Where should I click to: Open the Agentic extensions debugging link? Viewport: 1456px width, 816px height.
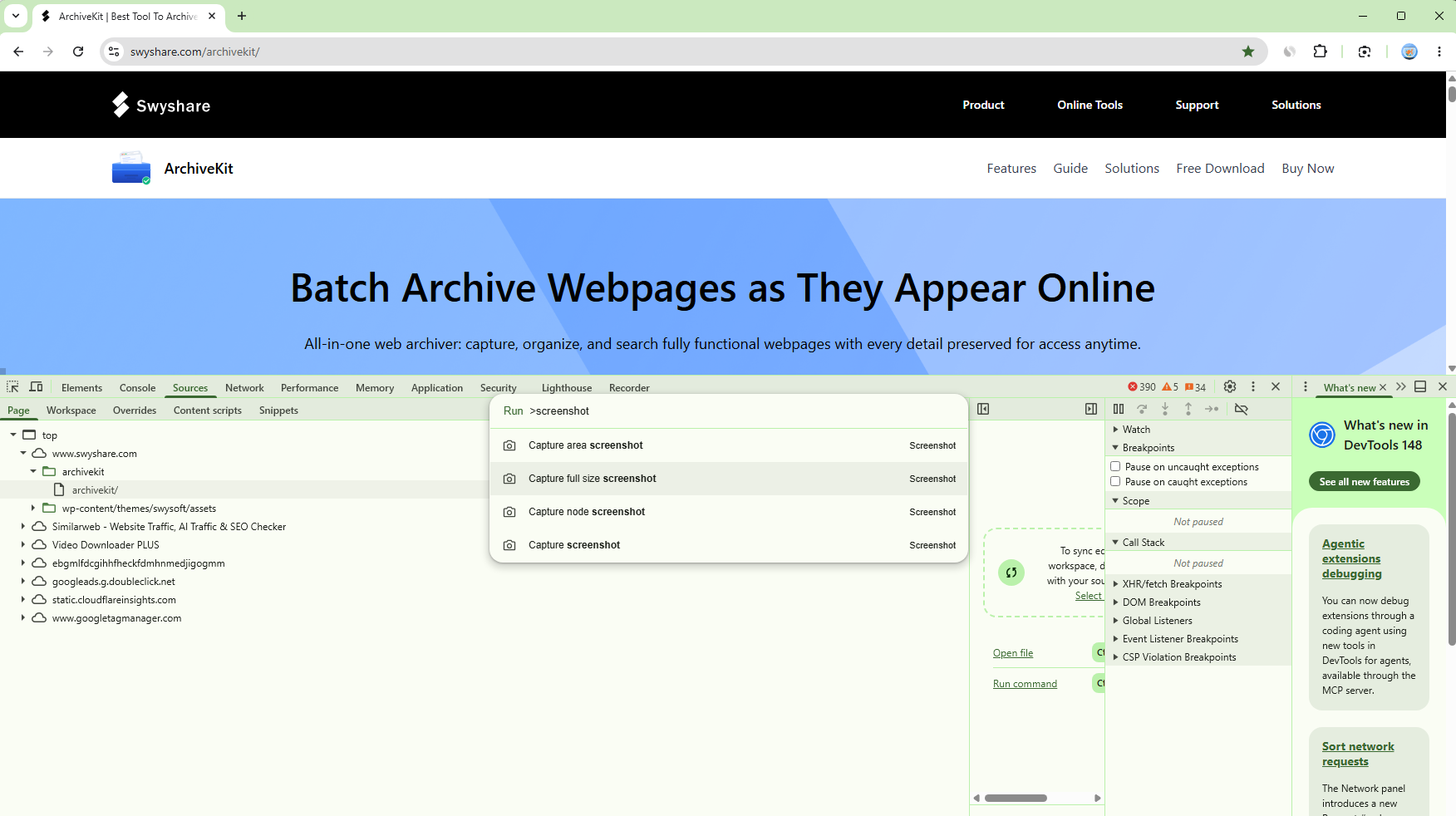[1351, 558]
